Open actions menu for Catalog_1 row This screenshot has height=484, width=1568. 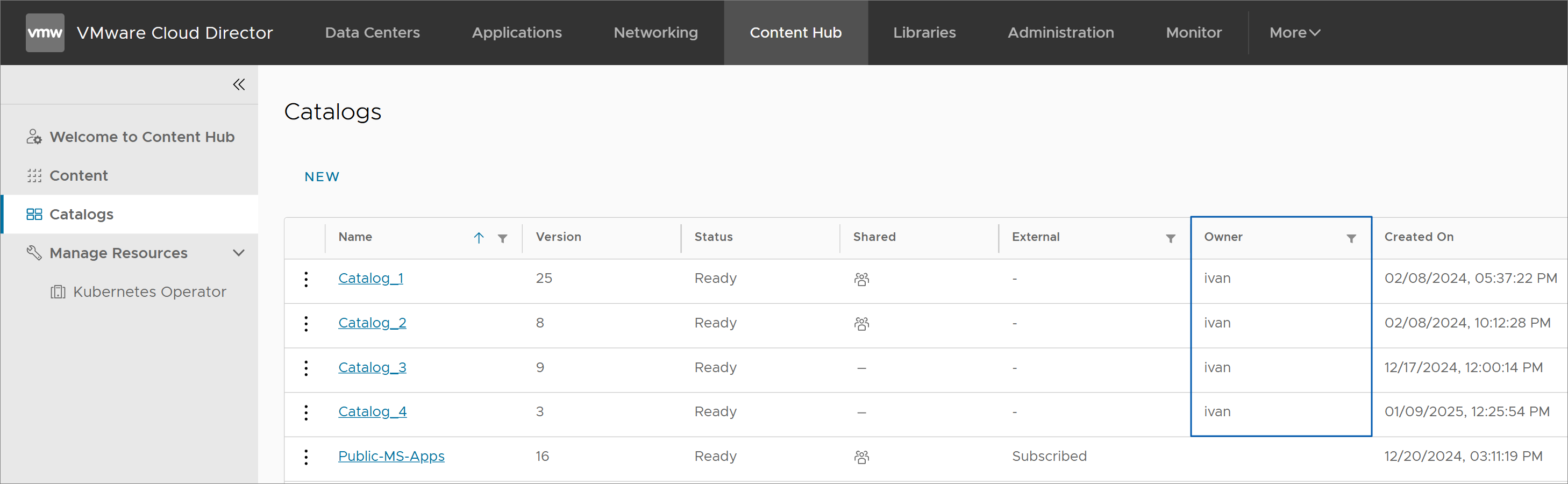point(306,280)
